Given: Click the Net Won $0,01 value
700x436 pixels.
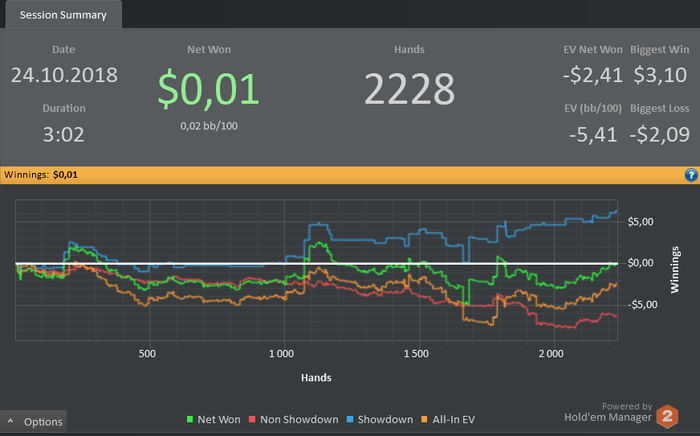Looking at the screenshot, I should point(208,88).
